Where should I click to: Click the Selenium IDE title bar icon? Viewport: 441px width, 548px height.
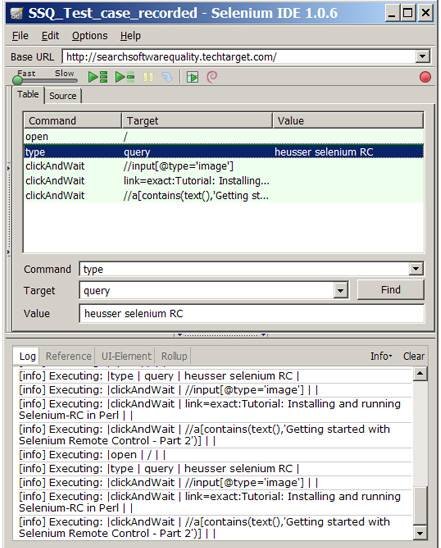coord(16,13)
